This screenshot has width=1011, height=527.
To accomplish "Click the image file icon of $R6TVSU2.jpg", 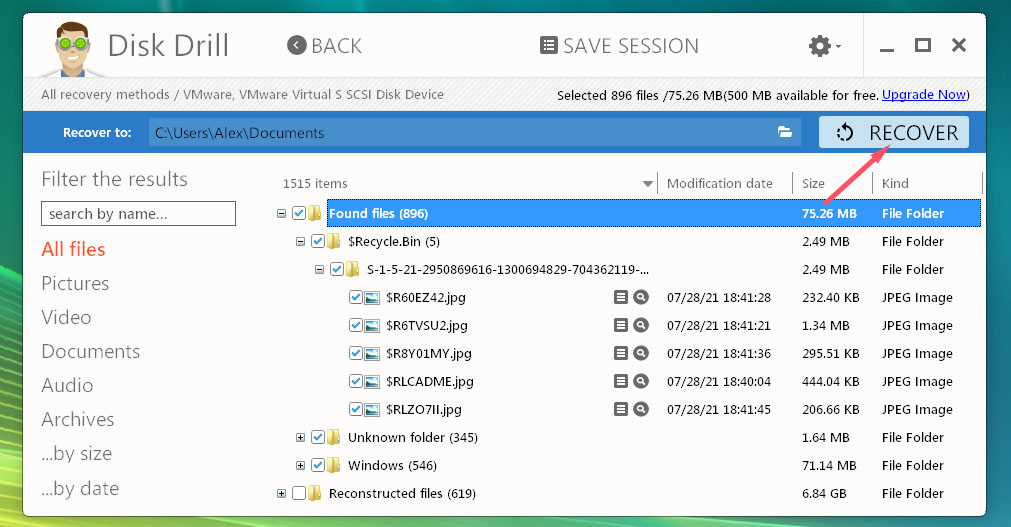I will [x=372, y=325].
